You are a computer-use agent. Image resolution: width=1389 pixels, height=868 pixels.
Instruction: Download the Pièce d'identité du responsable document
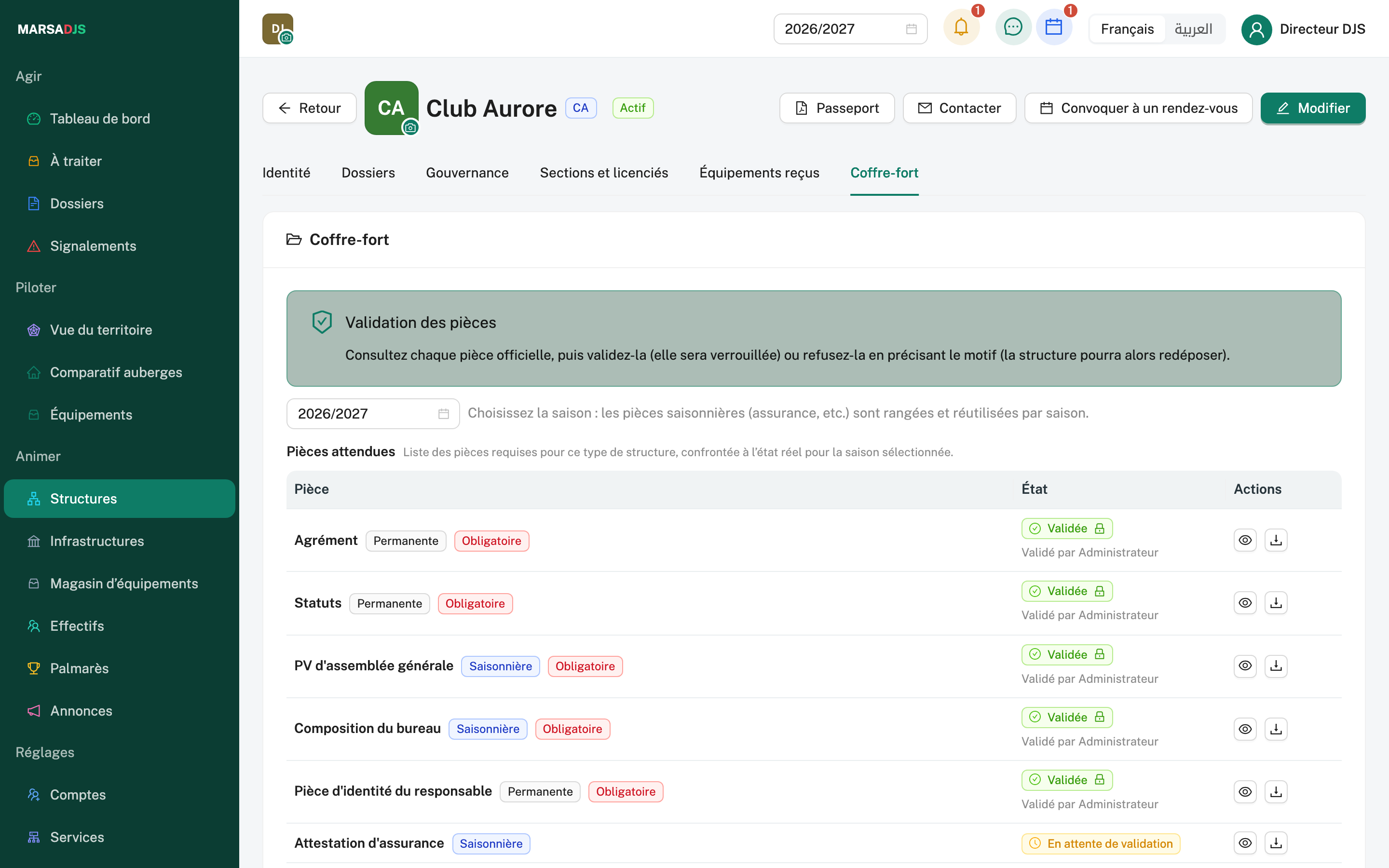(1276, 792)
